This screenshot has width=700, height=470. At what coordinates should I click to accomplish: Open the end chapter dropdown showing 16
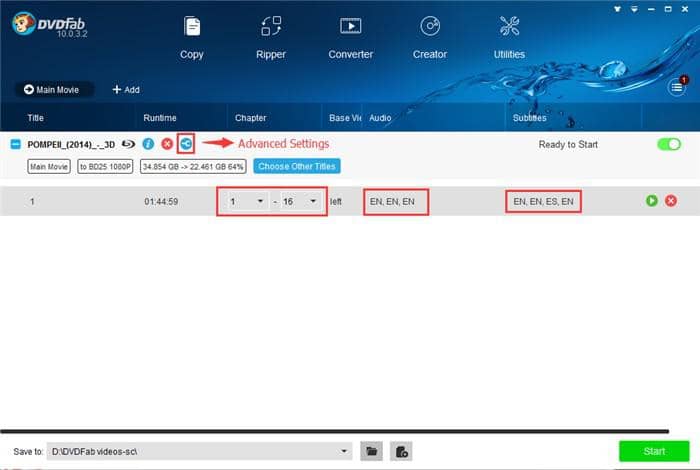click(300, 201)
